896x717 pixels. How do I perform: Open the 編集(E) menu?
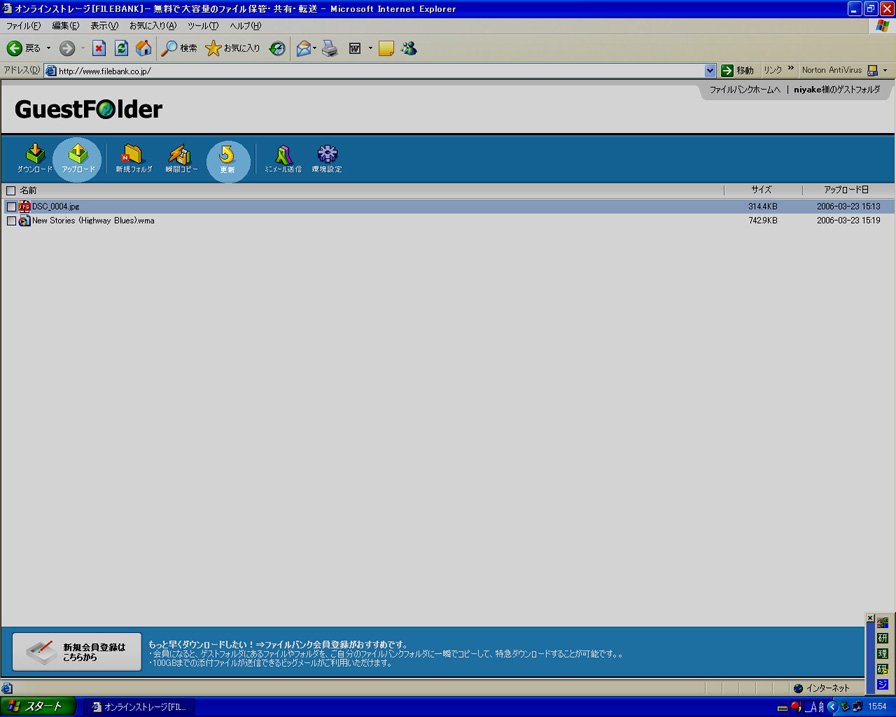(x=65, y=26)
